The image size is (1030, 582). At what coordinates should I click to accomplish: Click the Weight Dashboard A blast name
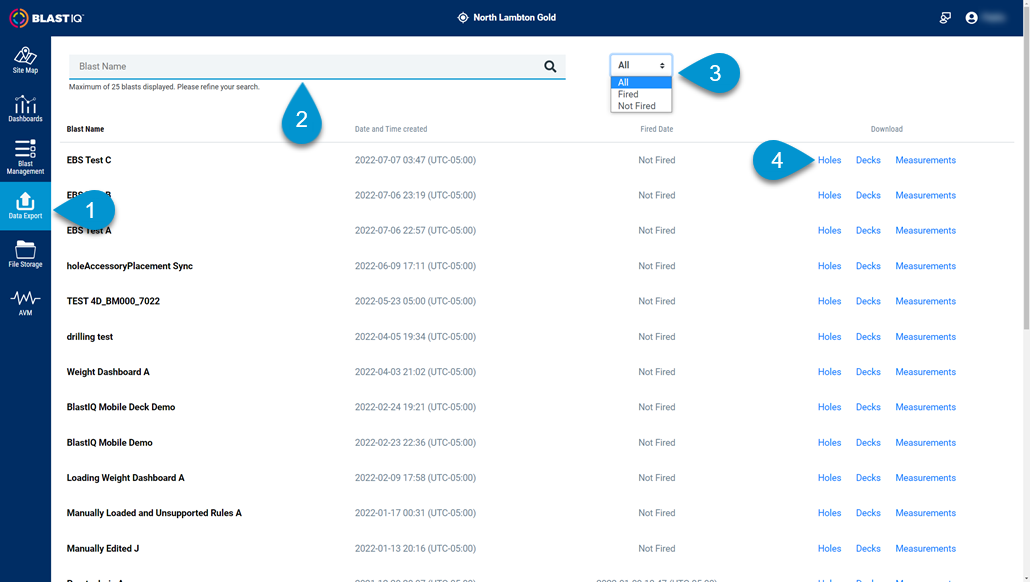point(108,372)
